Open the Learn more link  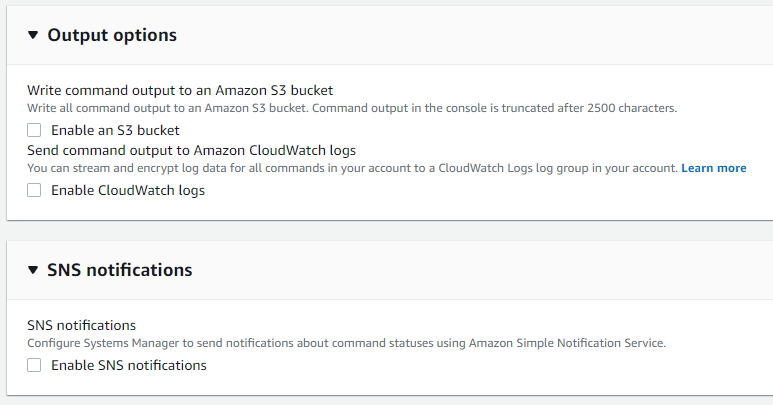(x=713, y=168)
